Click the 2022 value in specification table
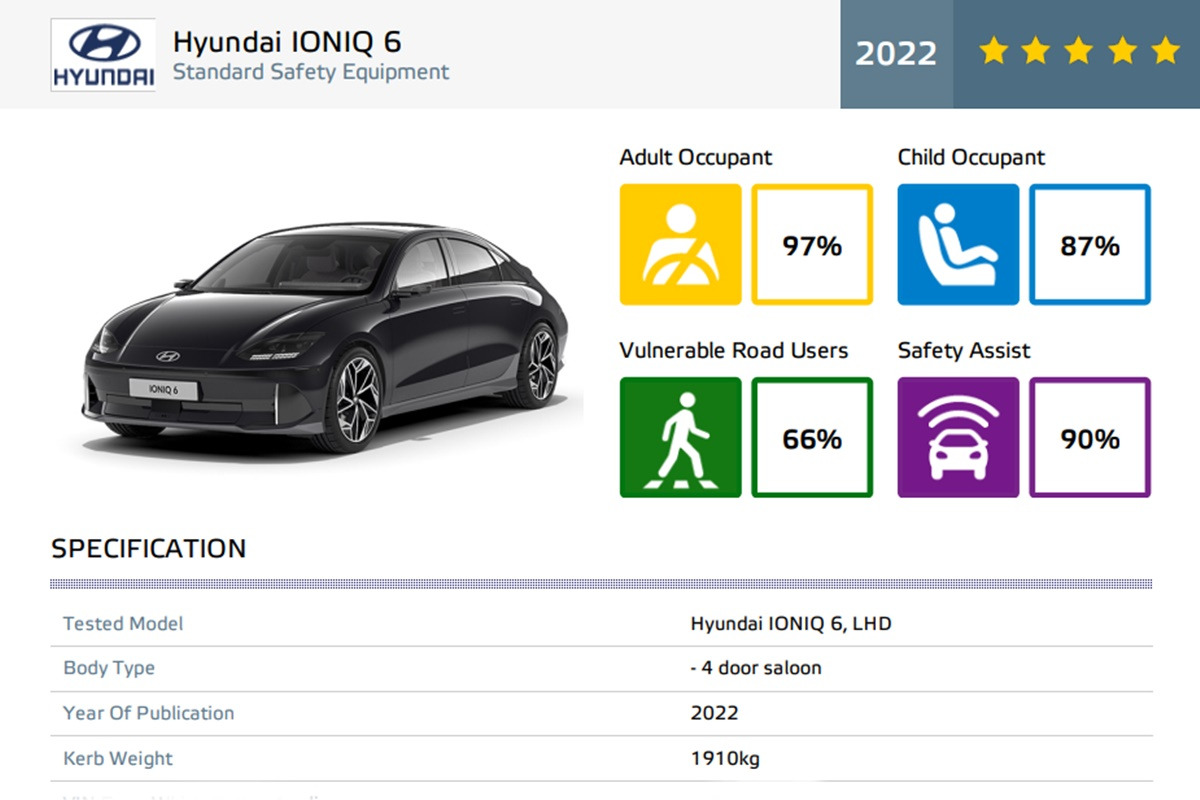Image resolution: width=1200 pixels, height=800 pixels. 714,713
